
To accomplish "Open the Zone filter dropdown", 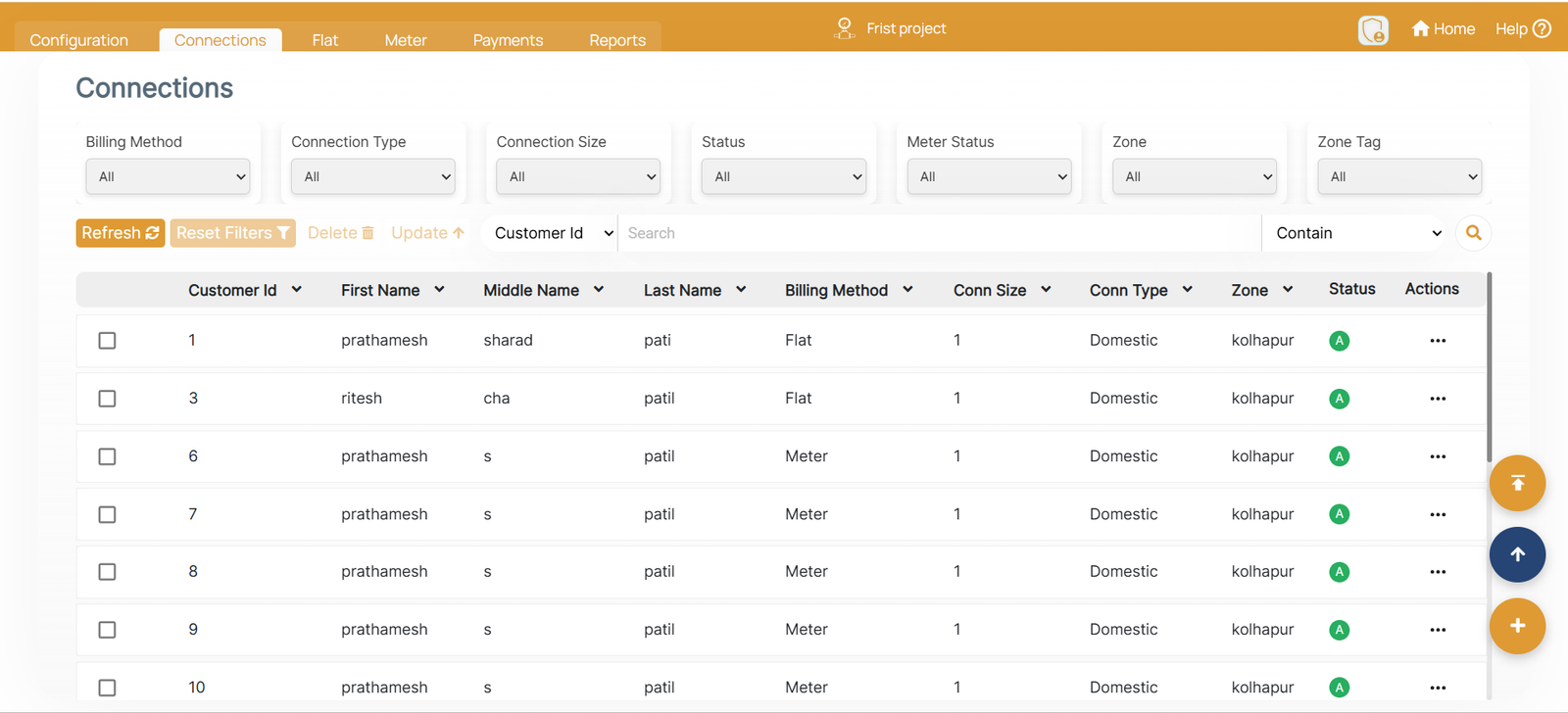I will [1194, 176].
